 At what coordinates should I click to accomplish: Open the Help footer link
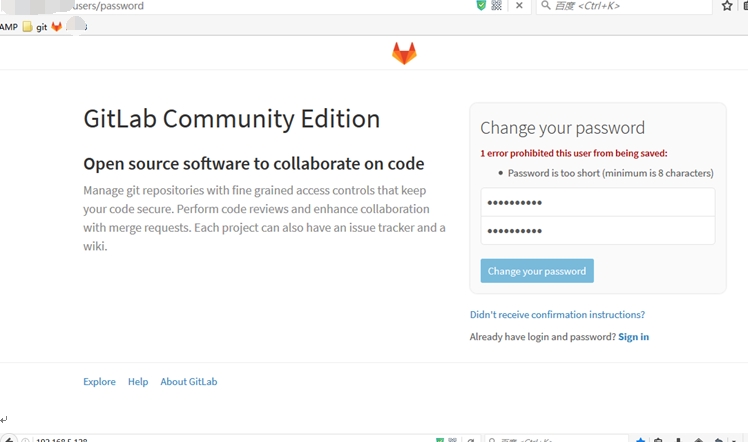[x=138, y=381]
